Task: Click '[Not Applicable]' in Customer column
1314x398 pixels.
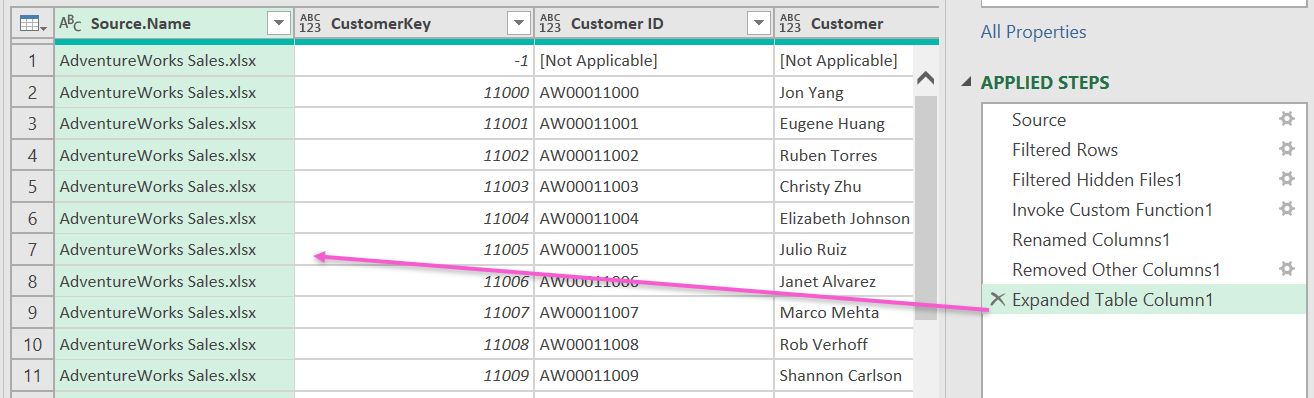Action: tap(843, 61)
